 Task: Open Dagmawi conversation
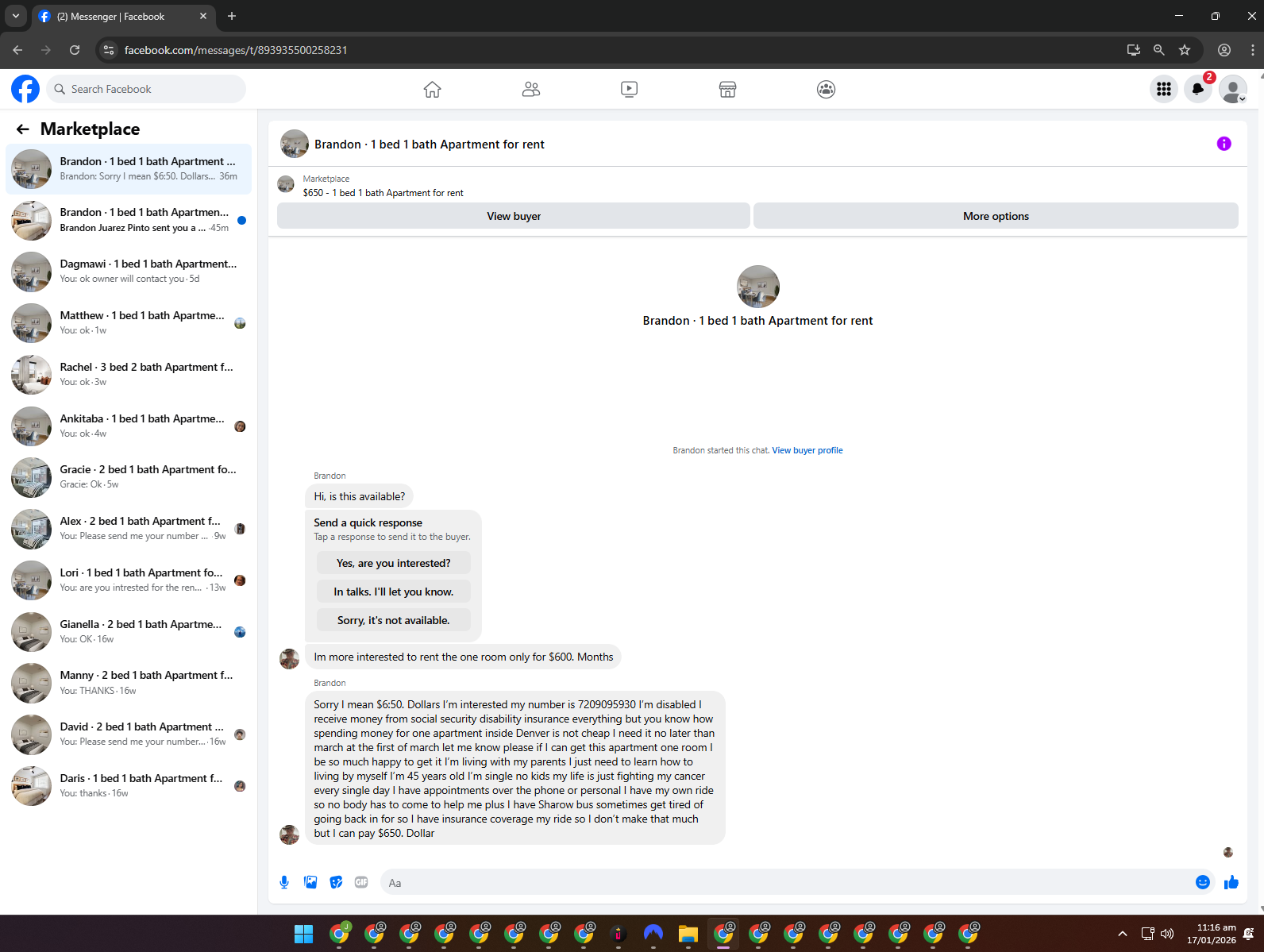click(x=129, y=272)
